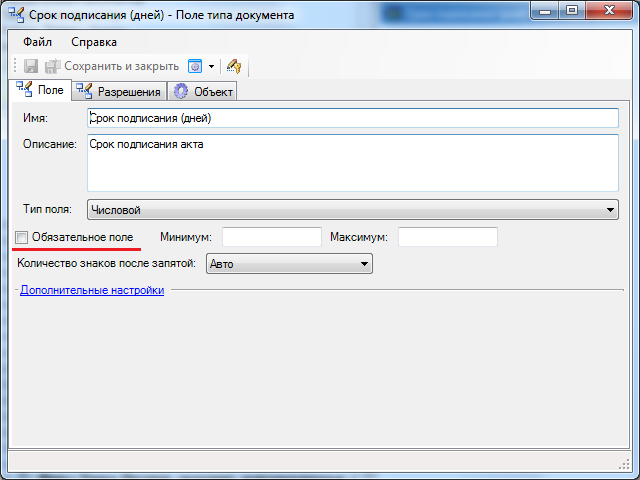Expand the 'Тип поля' dropdown

click(352, 210)
